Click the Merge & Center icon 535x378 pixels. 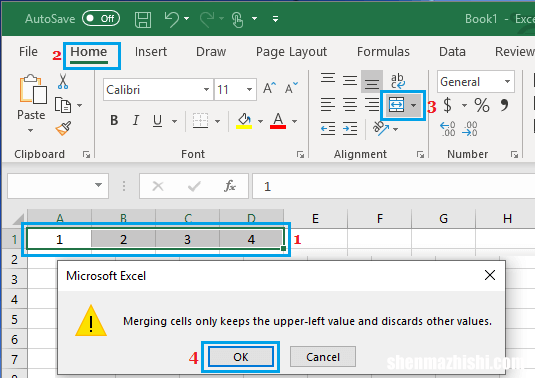[x=396, y=105]
